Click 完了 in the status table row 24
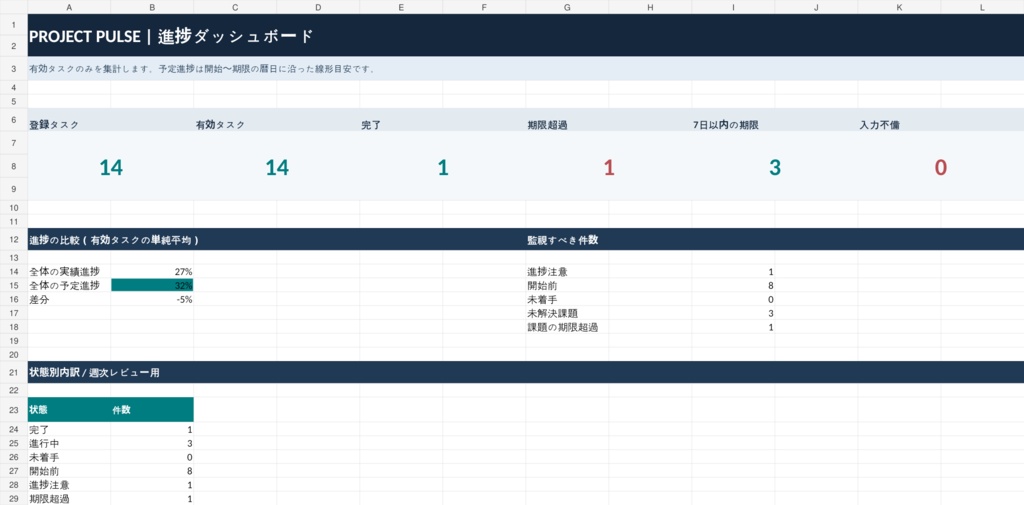Image resolution: width=1024 pixels, height=505 pixels. [x=39, y=430]
